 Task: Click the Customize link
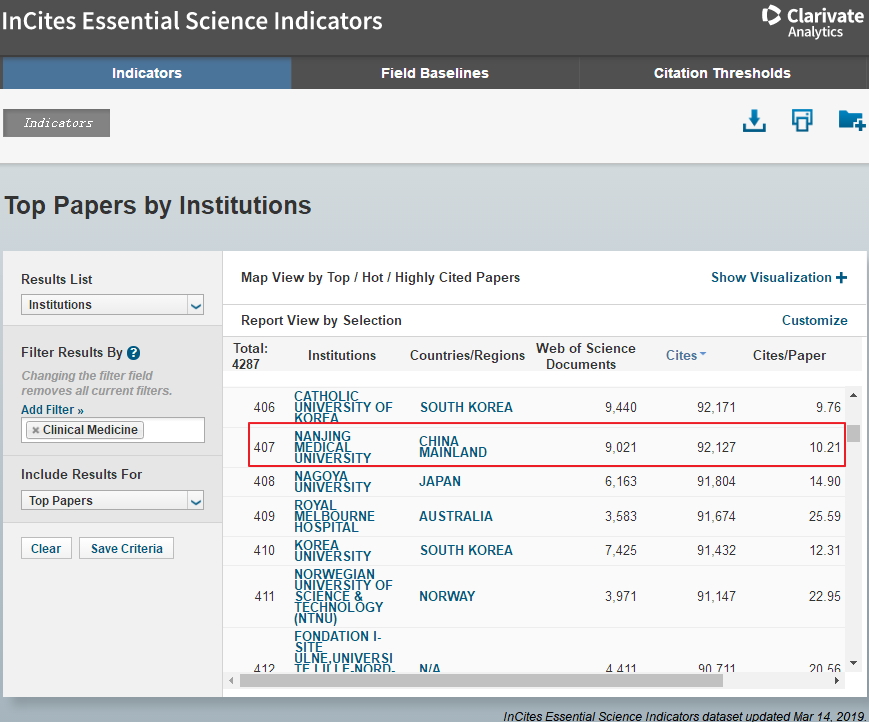814,321
